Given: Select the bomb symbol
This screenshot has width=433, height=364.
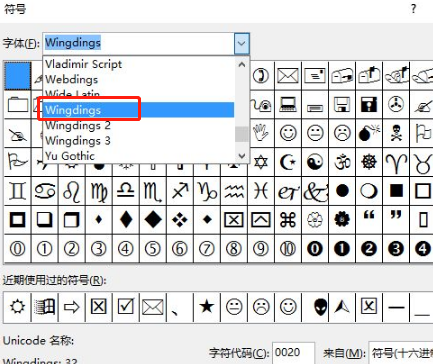Looking at the screenshot, I should pyautogui.click(x=369, y=133).
